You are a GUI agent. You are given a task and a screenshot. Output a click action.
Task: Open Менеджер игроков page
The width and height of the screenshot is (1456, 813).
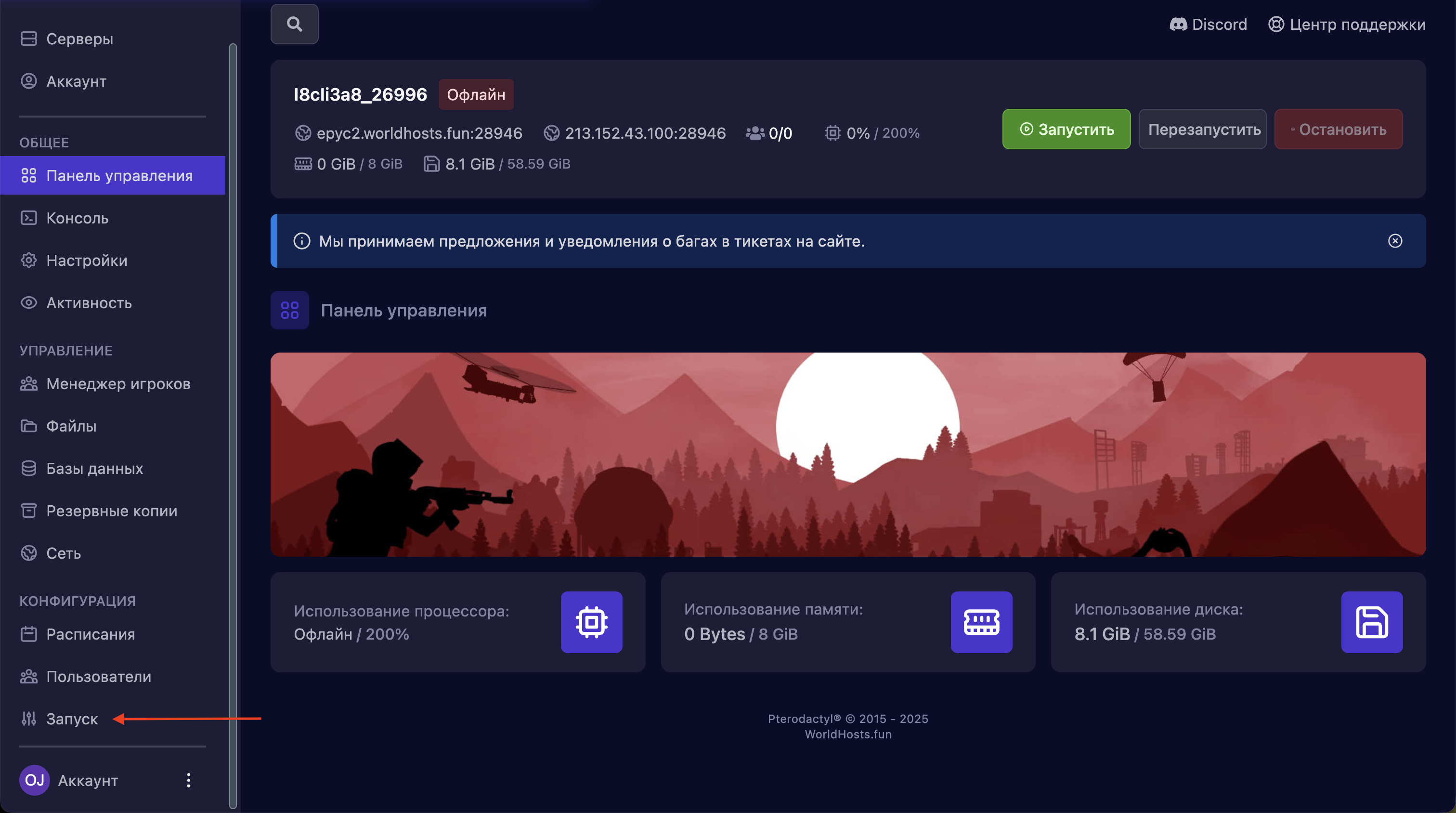[117, 384]
